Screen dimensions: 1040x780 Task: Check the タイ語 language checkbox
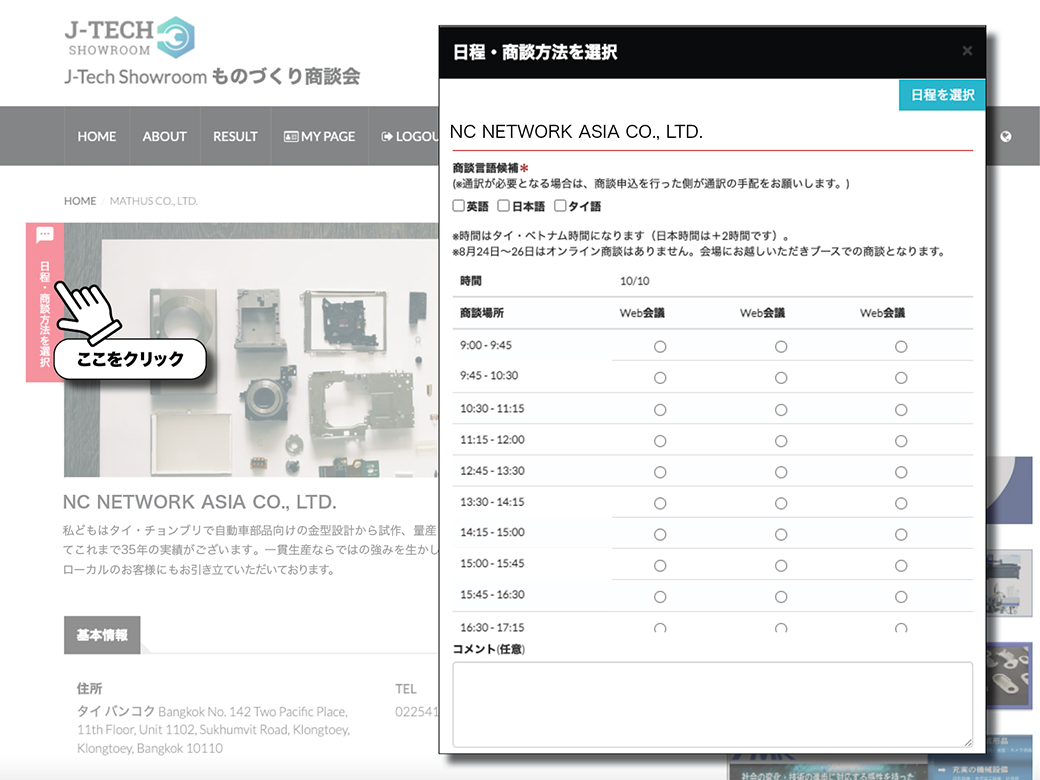[x=560, y=206]
